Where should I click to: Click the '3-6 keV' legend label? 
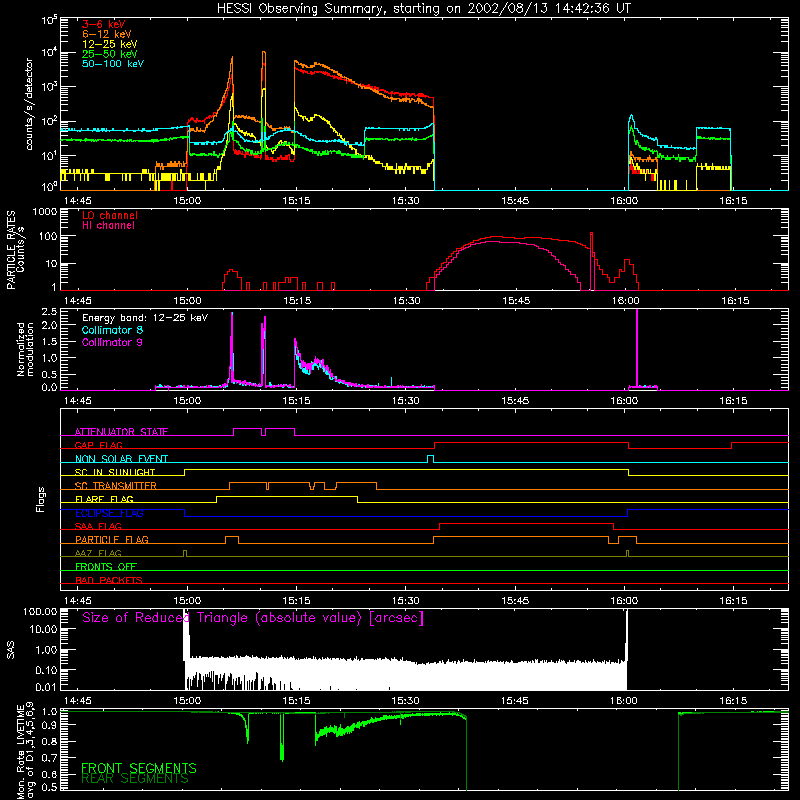coord(104,24)
